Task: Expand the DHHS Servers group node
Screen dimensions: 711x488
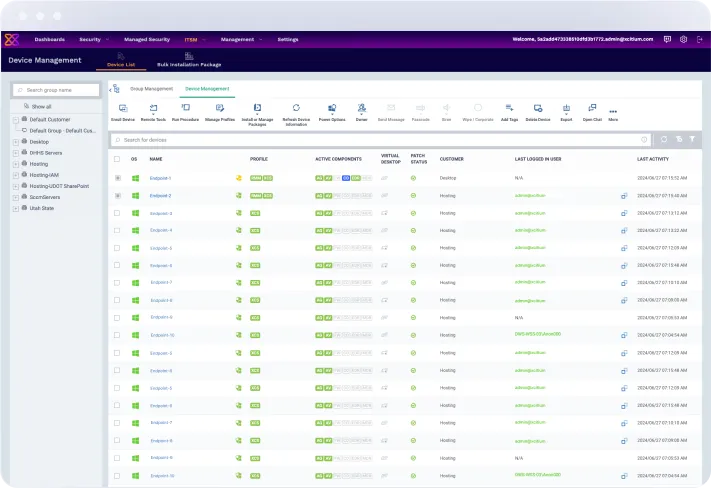Action: (x=16, y=153)
